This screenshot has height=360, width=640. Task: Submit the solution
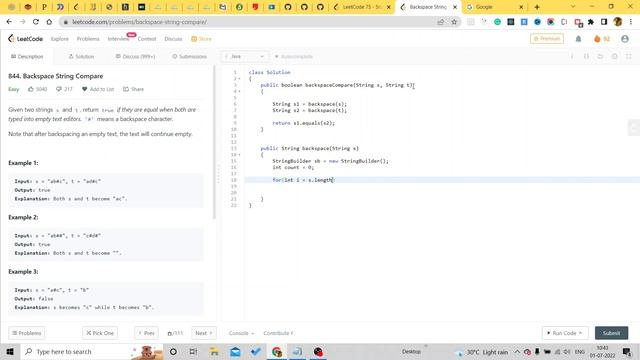pos(611,333)
